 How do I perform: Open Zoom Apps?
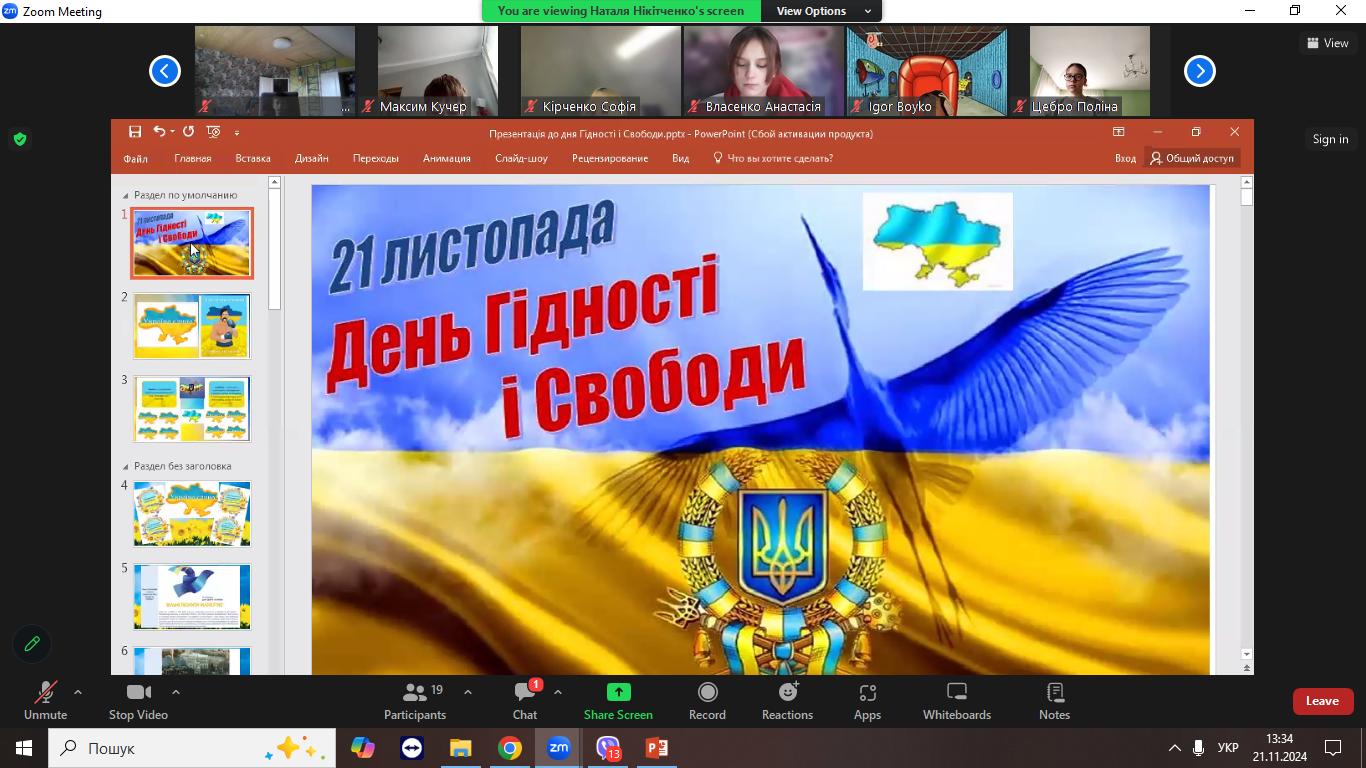coord(867,701)
